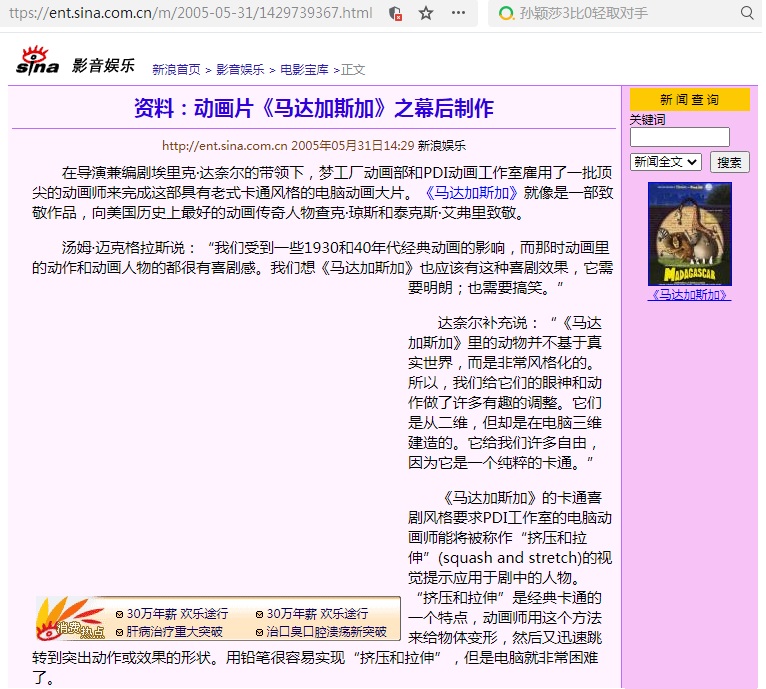Open the 新浪首页 breadcrumb link
Screen dimensions: 766x689
(176, 70)
